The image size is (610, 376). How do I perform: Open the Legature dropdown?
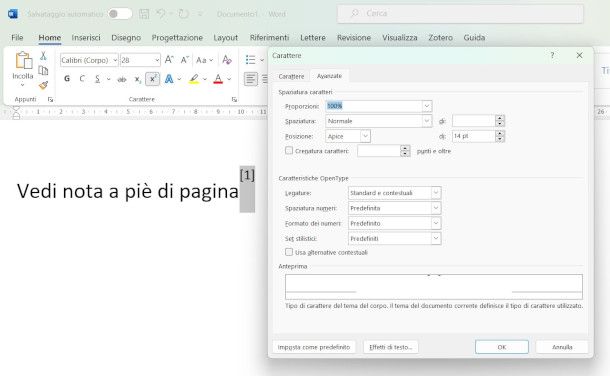436,192
